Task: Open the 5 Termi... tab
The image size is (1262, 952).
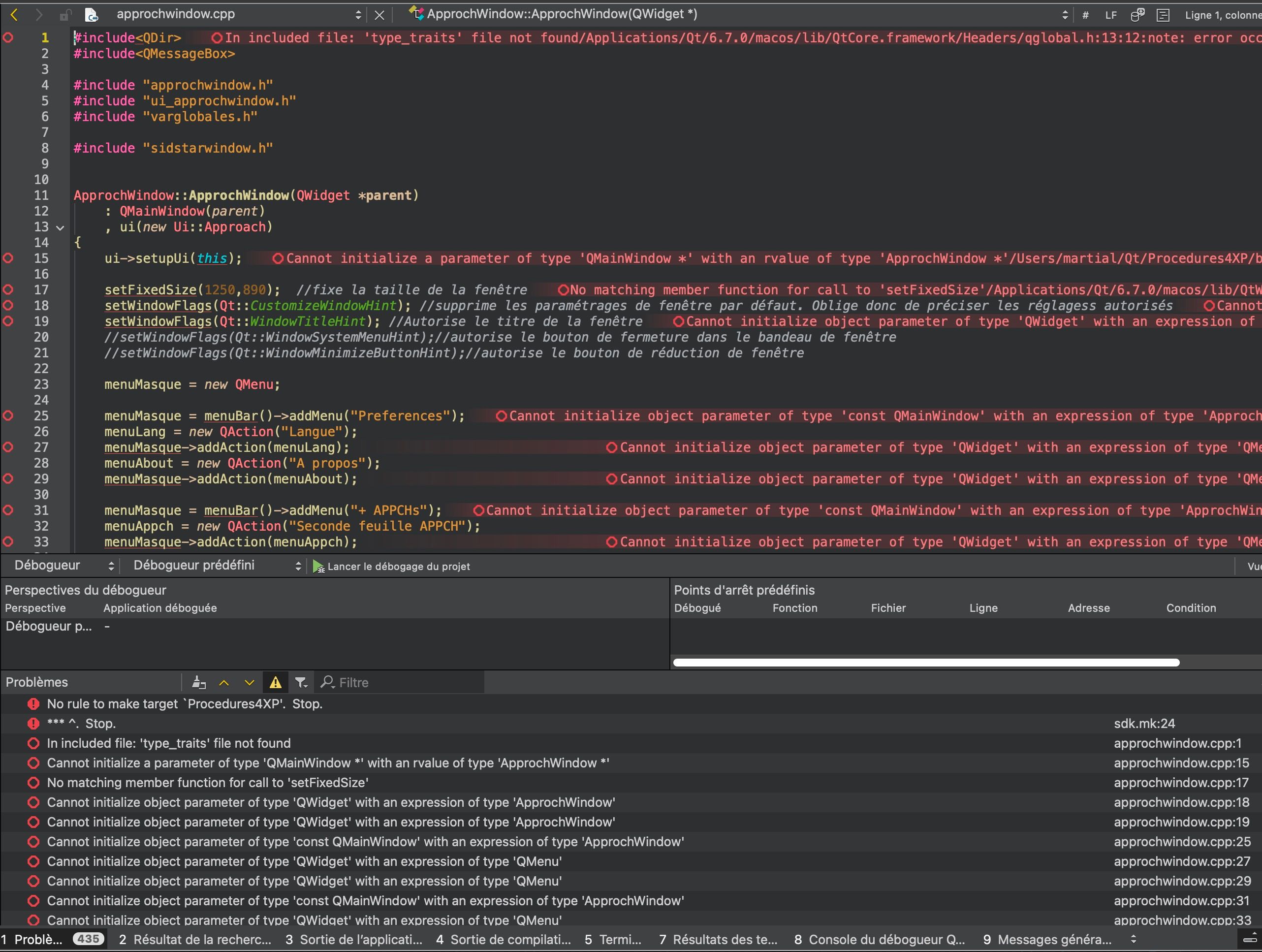Action: click(x=613, y=939)
